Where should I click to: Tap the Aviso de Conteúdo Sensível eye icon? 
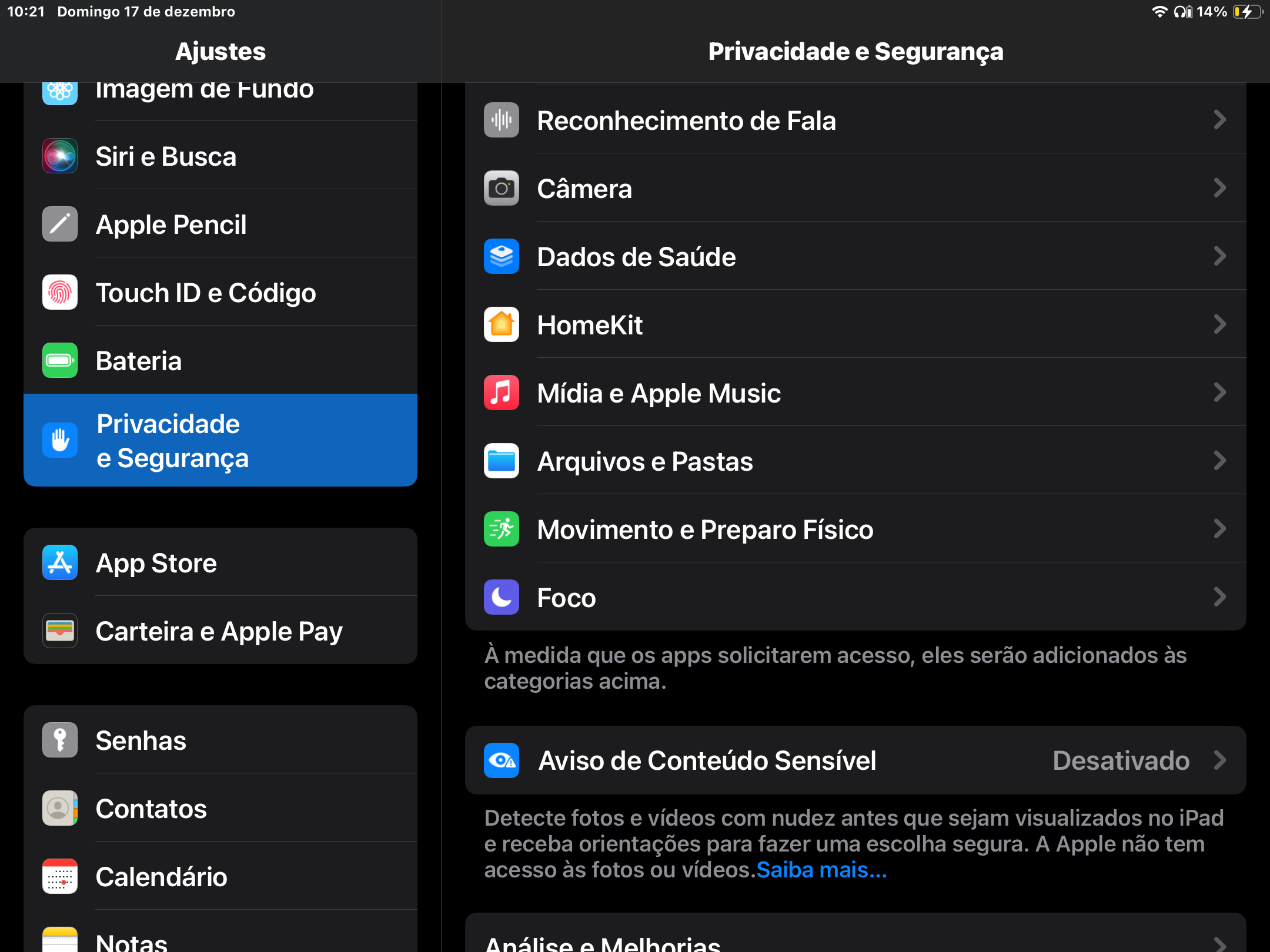pyautogui.click(x=501, y=760)
